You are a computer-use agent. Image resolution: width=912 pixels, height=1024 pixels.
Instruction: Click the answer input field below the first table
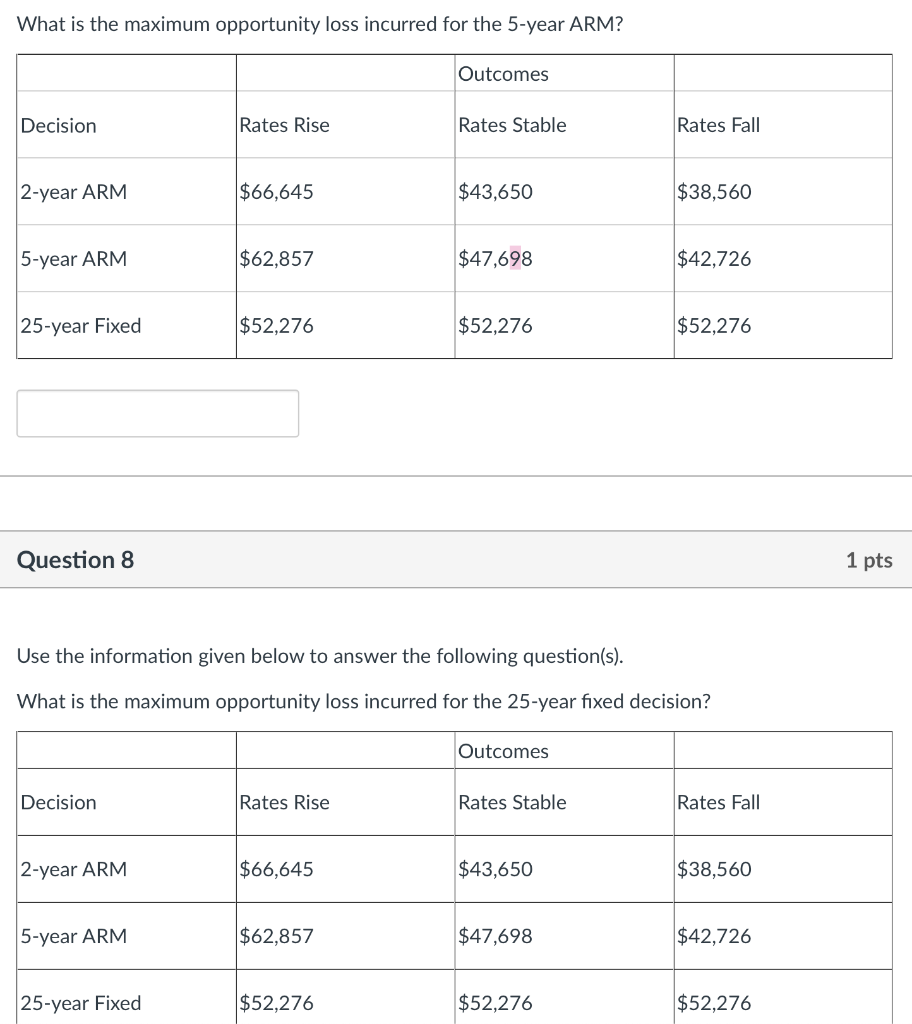tap(157, 412)
